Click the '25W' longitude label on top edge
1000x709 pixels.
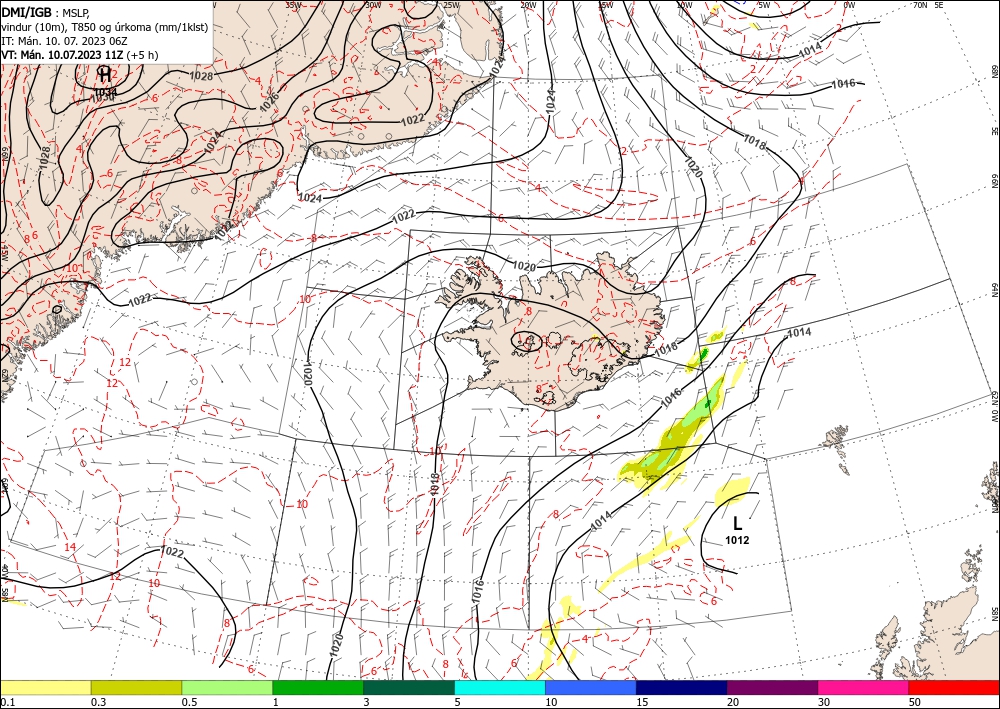(x=450, y=5)
